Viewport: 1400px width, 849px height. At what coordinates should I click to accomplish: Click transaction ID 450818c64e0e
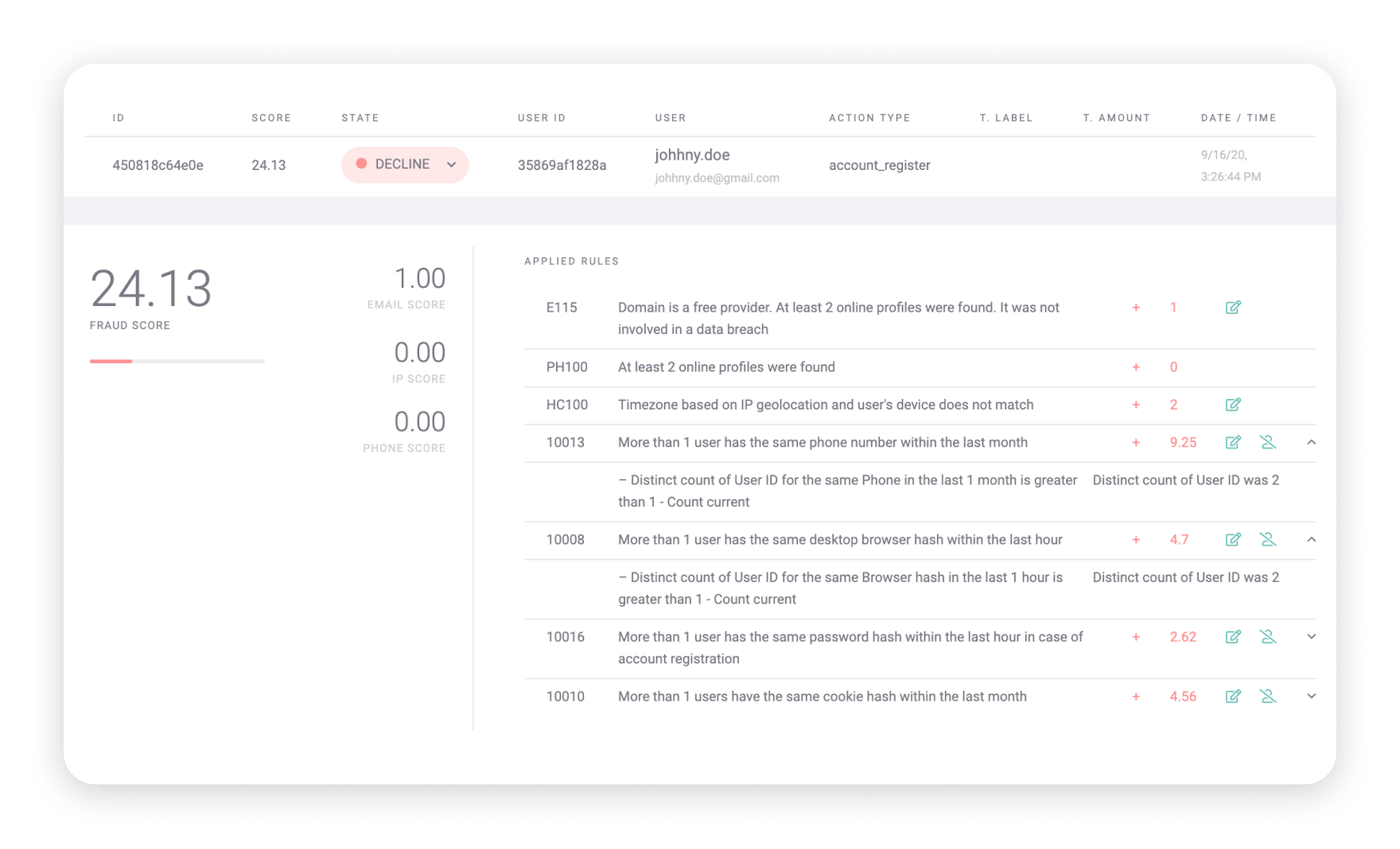click(158, 166)
